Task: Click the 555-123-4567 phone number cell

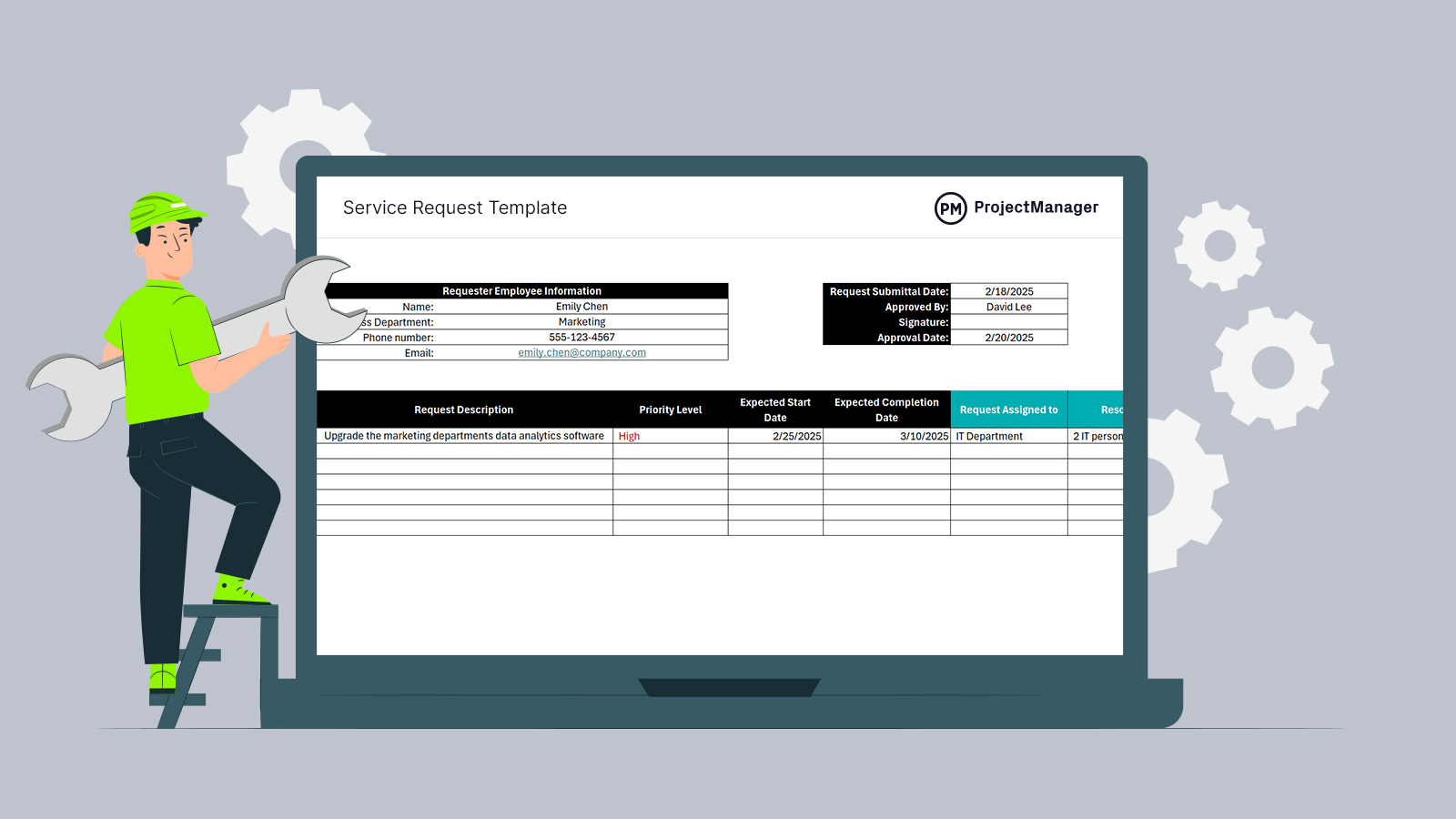Action: [x=581, y=338]
